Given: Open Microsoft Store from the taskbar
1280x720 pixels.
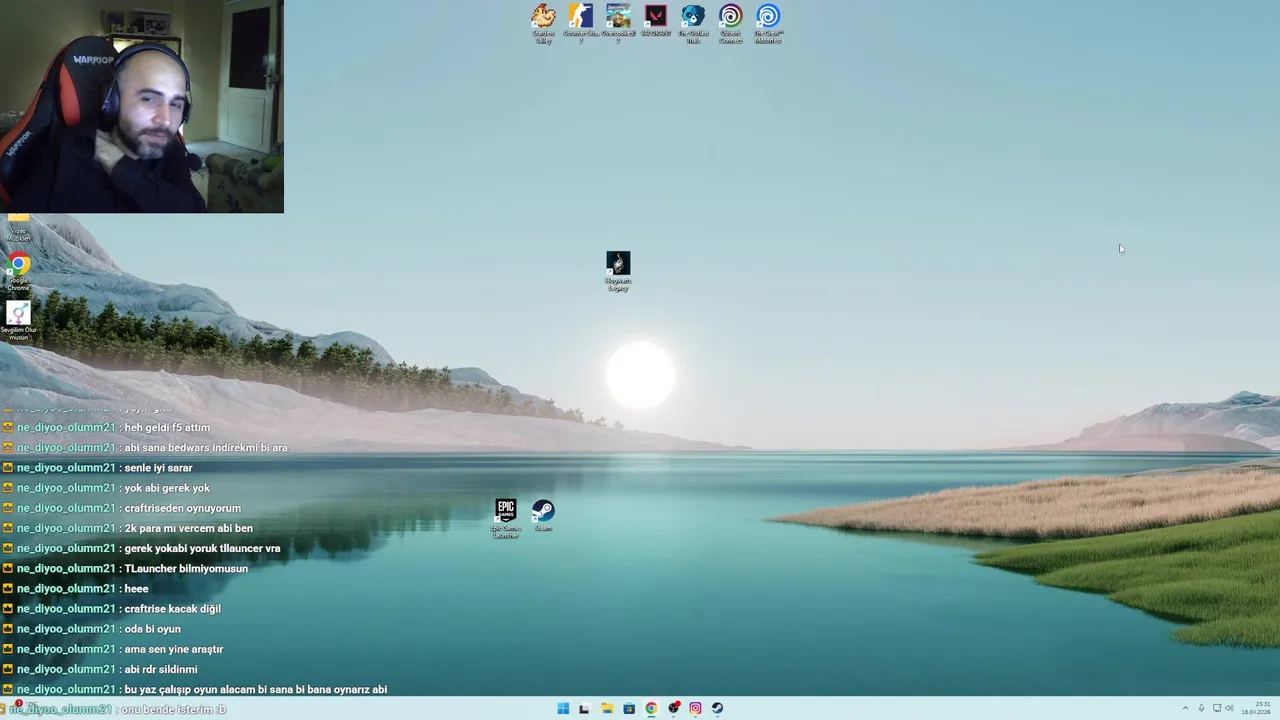Looking at the screenshot, I should [x=629, y=709].
